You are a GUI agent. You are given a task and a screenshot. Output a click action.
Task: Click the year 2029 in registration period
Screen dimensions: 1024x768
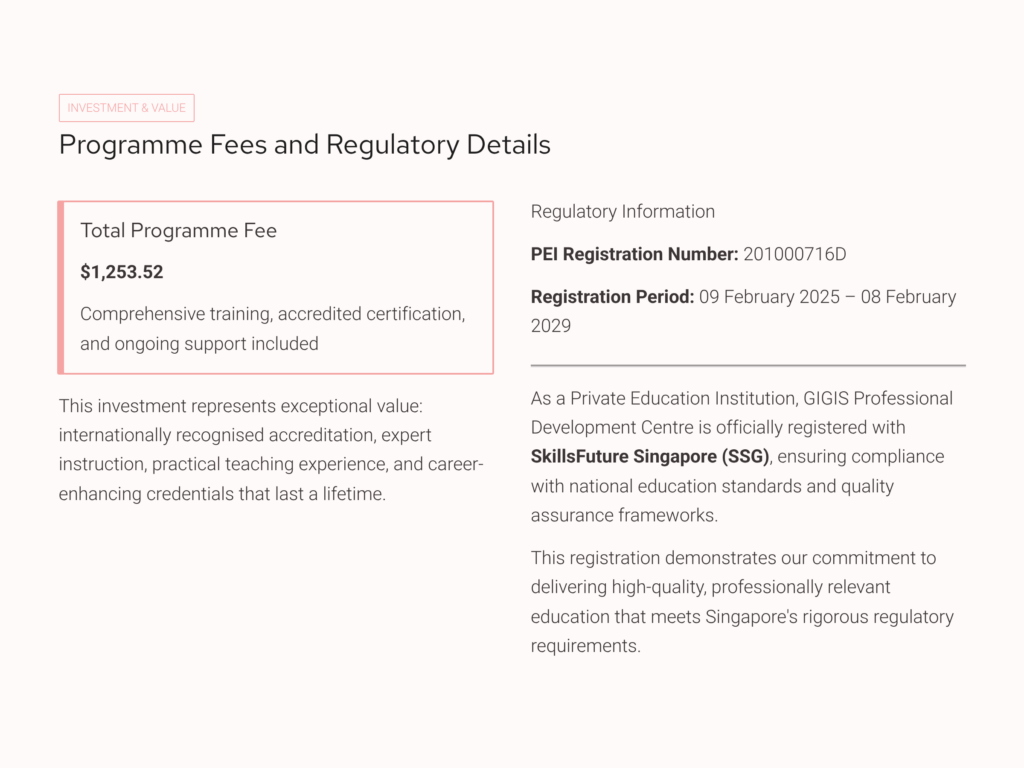(551, 326)
